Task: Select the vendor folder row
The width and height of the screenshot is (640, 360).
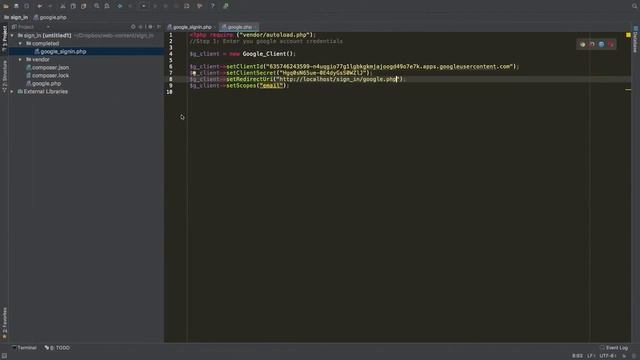Action: click(x=87, y=60)
